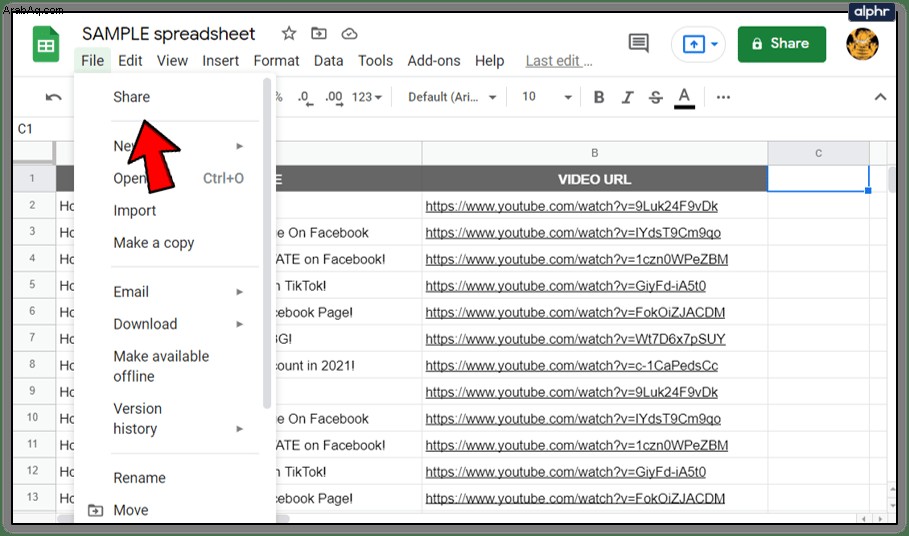Expand the Download submenu

(x=178, y=324)
